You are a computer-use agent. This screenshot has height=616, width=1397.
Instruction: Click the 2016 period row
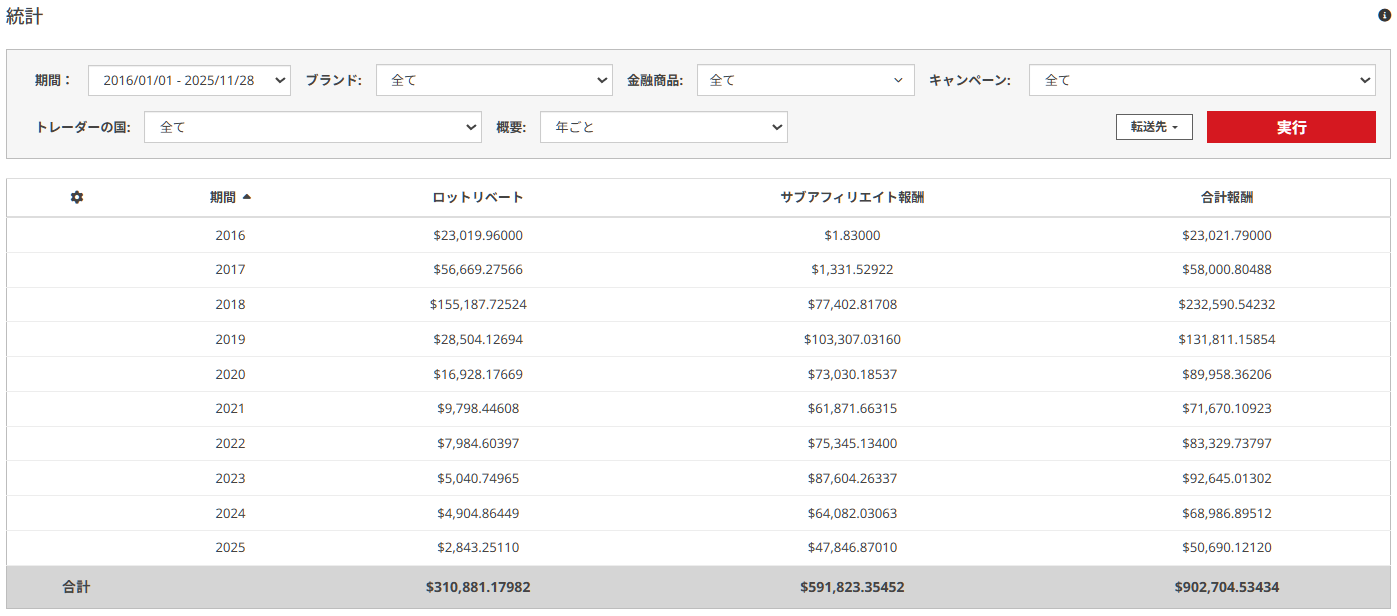[230, 236]
